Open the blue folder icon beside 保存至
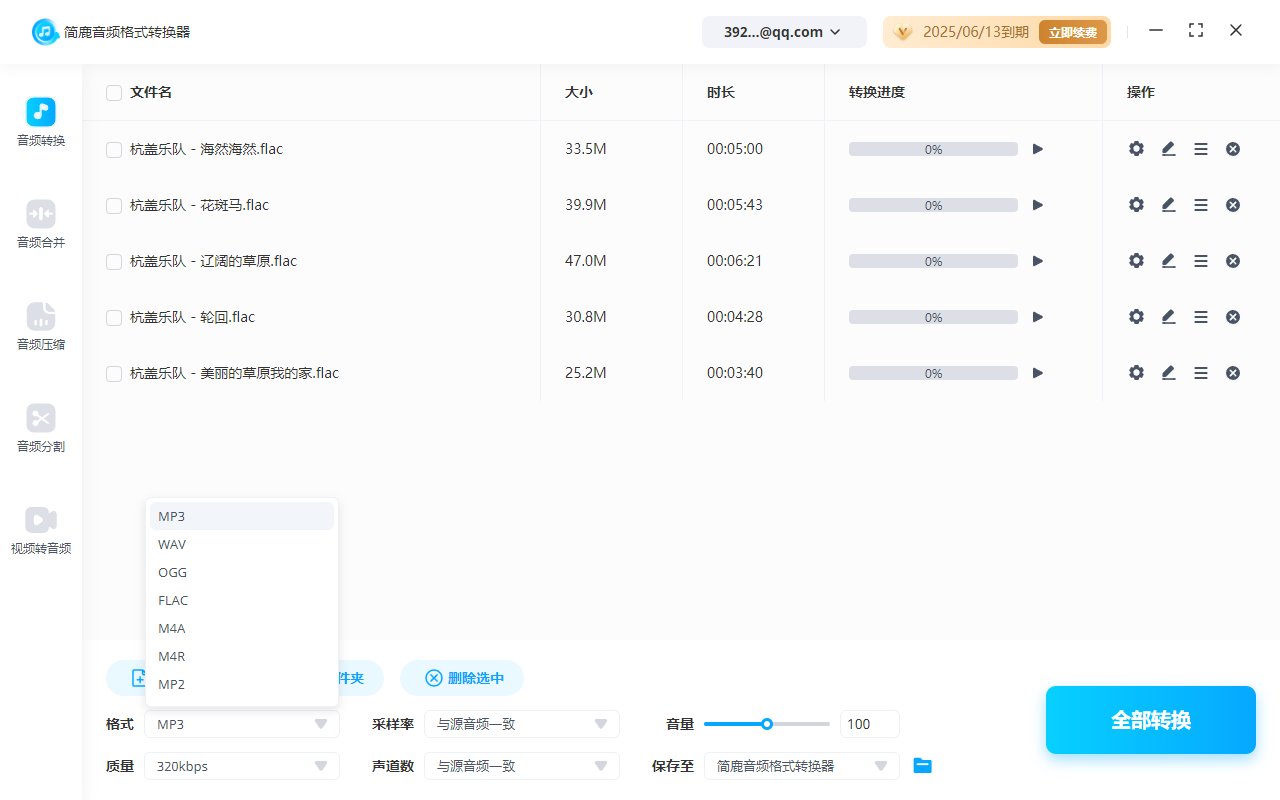 click(922, 765)
